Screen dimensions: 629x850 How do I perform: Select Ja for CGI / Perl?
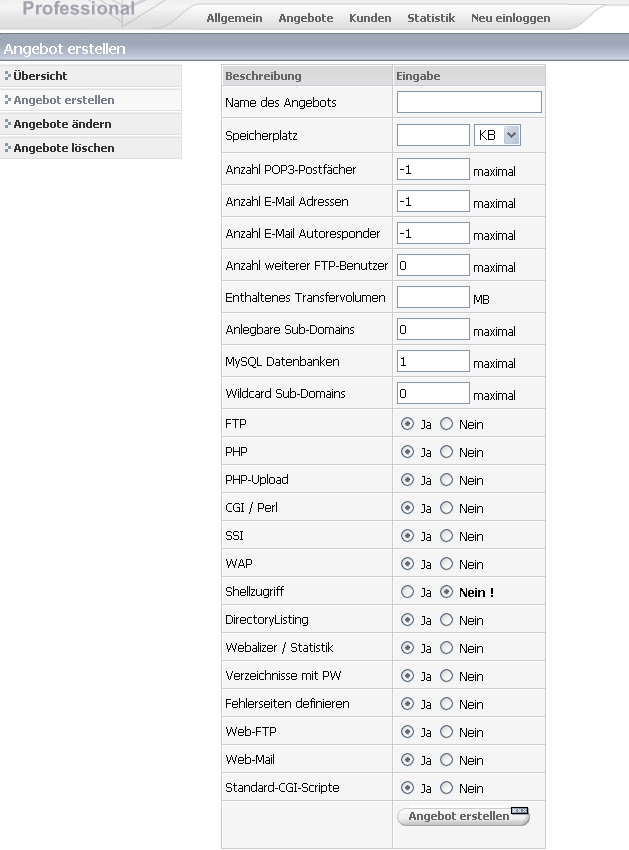coord(407,508)
